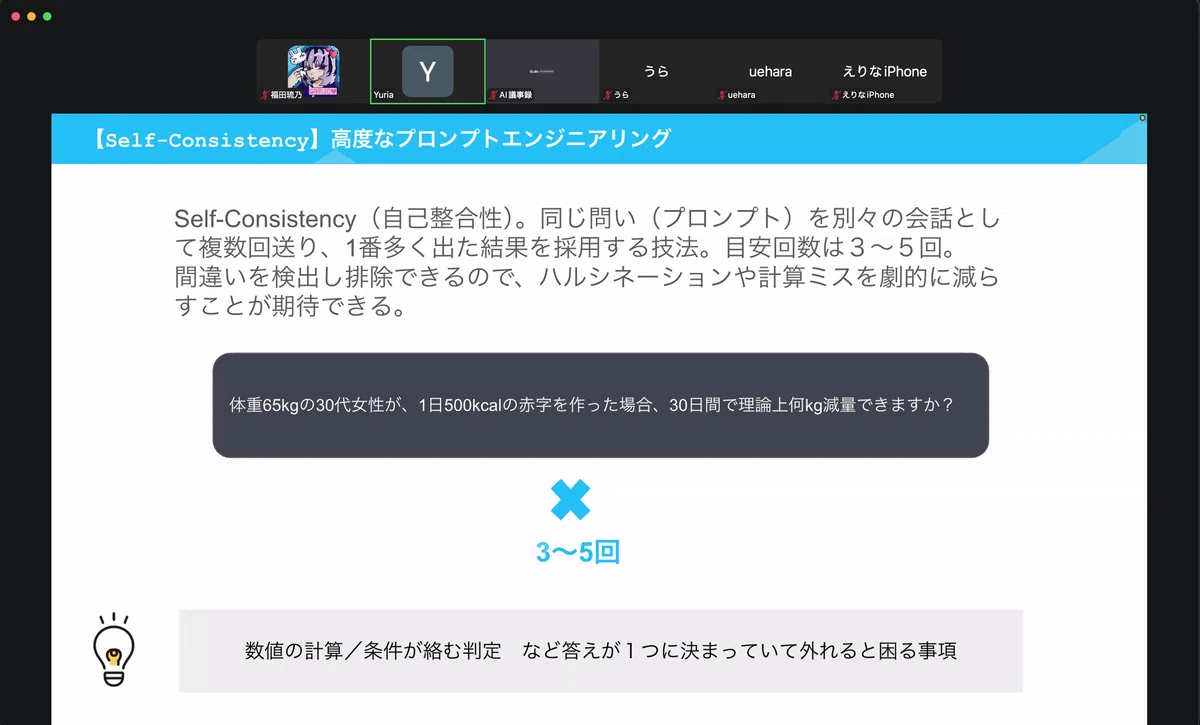1200x725 pixels.
Task: Select the えりなiPhone participant tile
Action: tap(884, 71)
